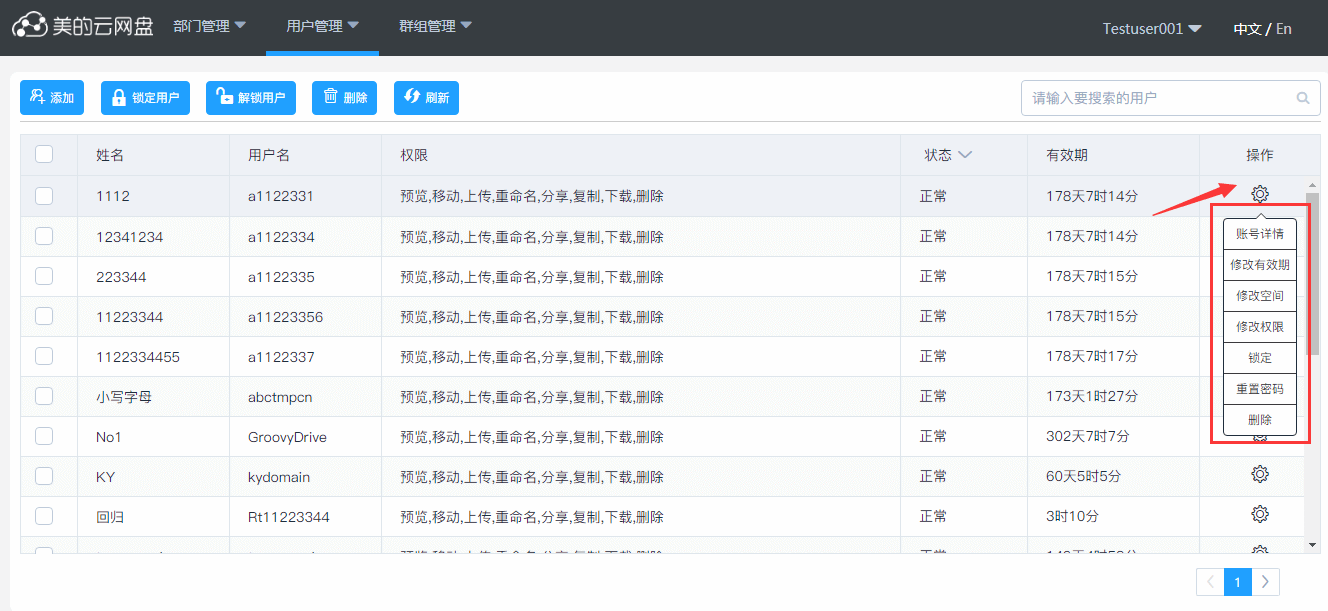The width and height of the screenshot is (1328, 611).
Task: Click the 解锁用户 unlock button
Action: click(x=251, y=98)
